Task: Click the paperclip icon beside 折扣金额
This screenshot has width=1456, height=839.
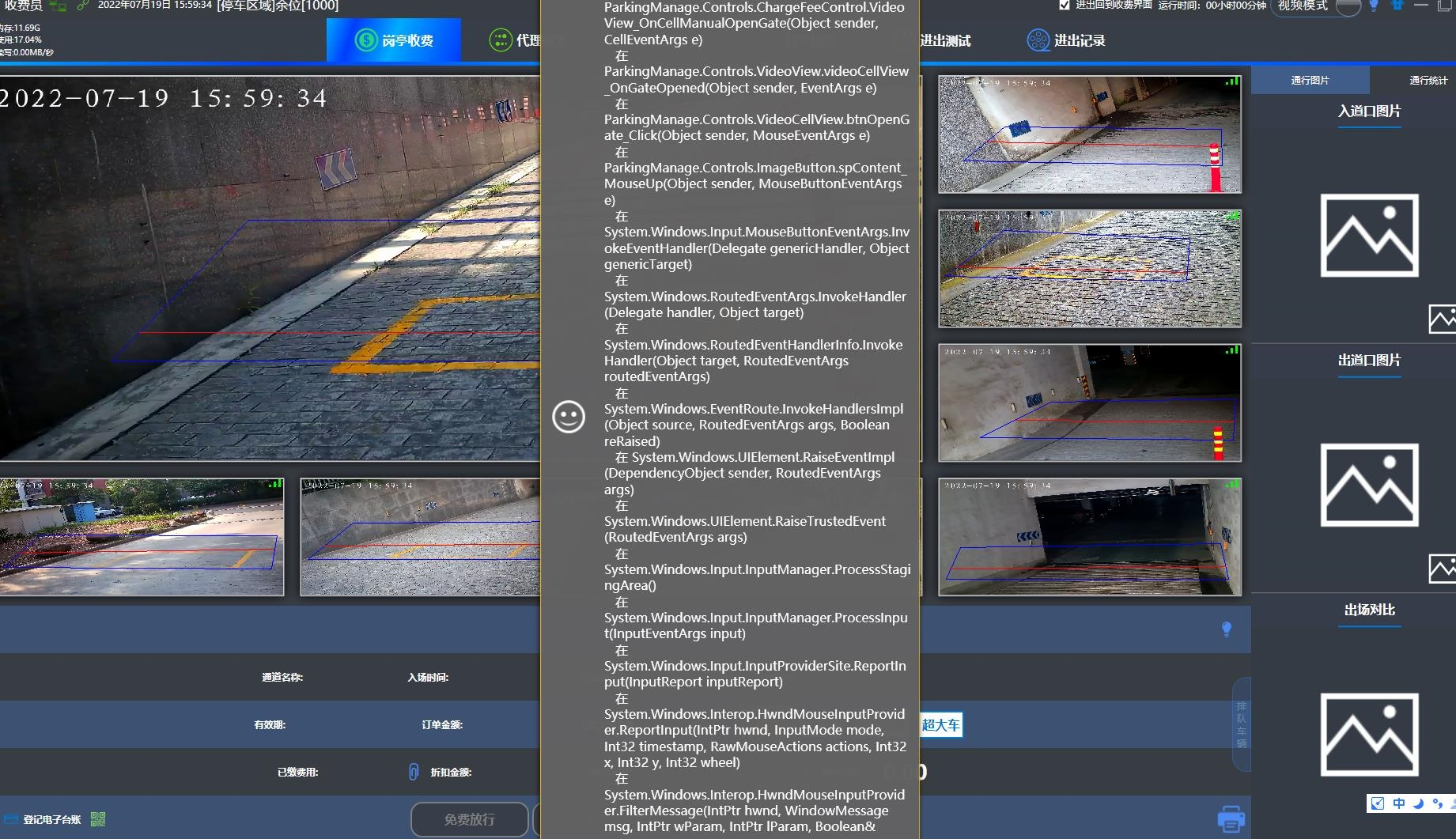Action: (x=413, y=772)
